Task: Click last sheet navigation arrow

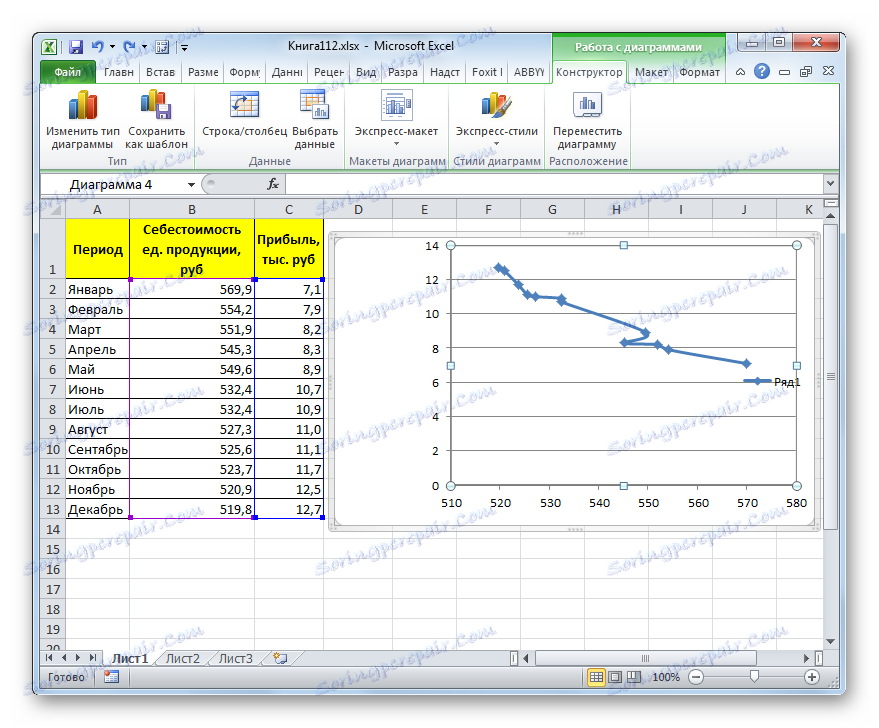Action: (92, 657)
